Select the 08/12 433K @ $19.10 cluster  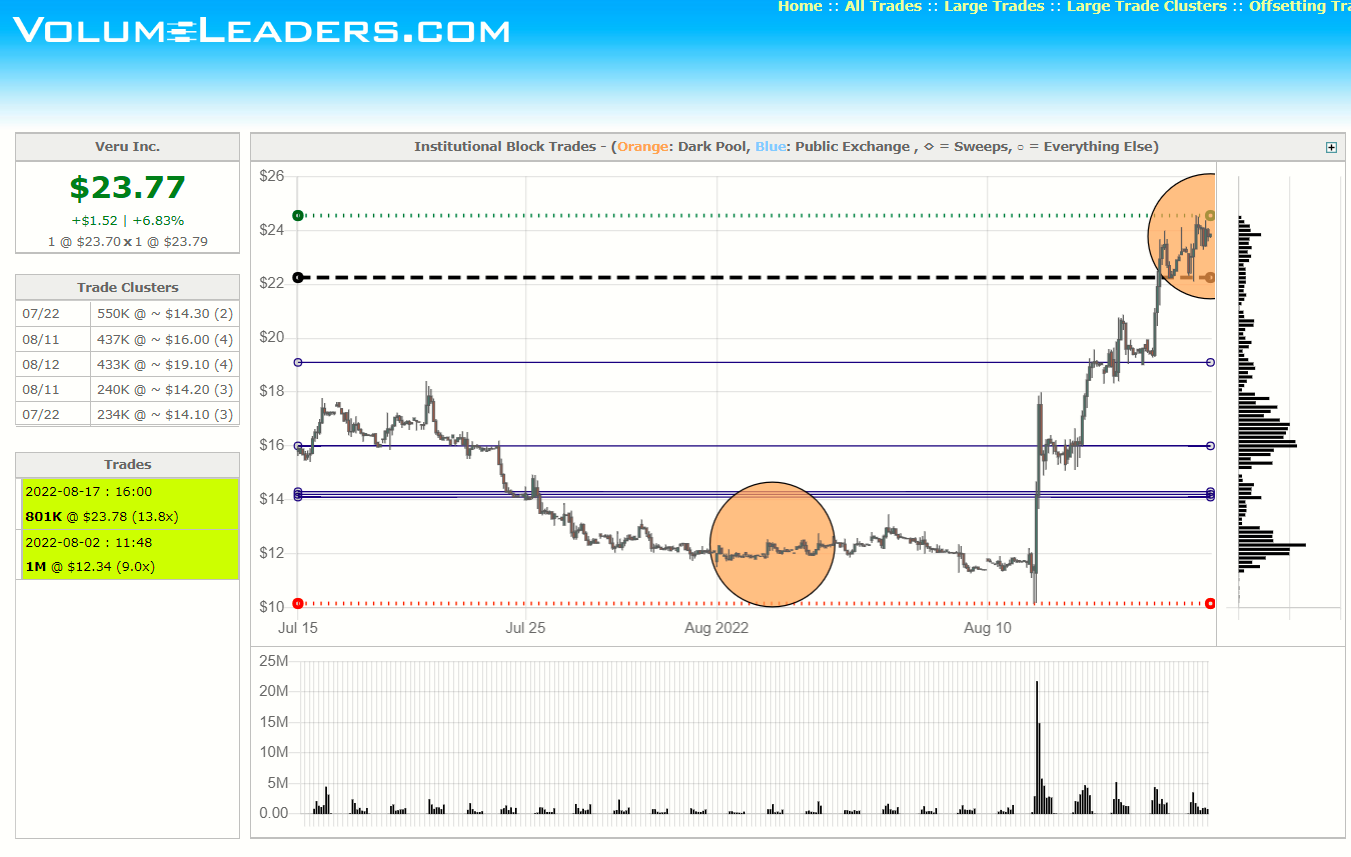127,364
